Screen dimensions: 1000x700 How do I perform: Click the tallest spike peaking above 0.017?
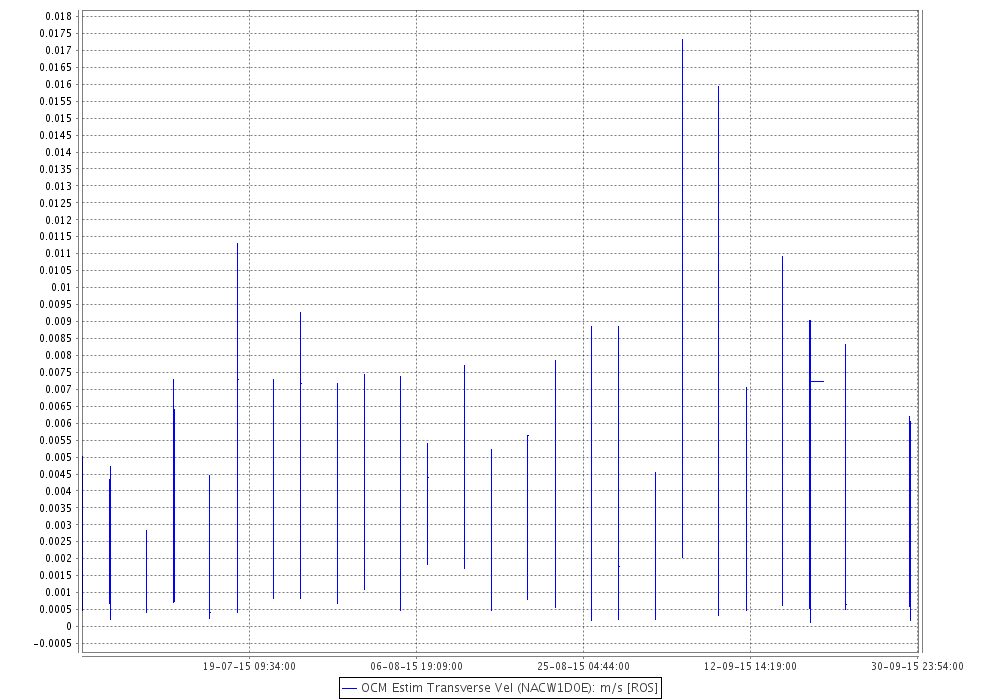coord(682,298)
